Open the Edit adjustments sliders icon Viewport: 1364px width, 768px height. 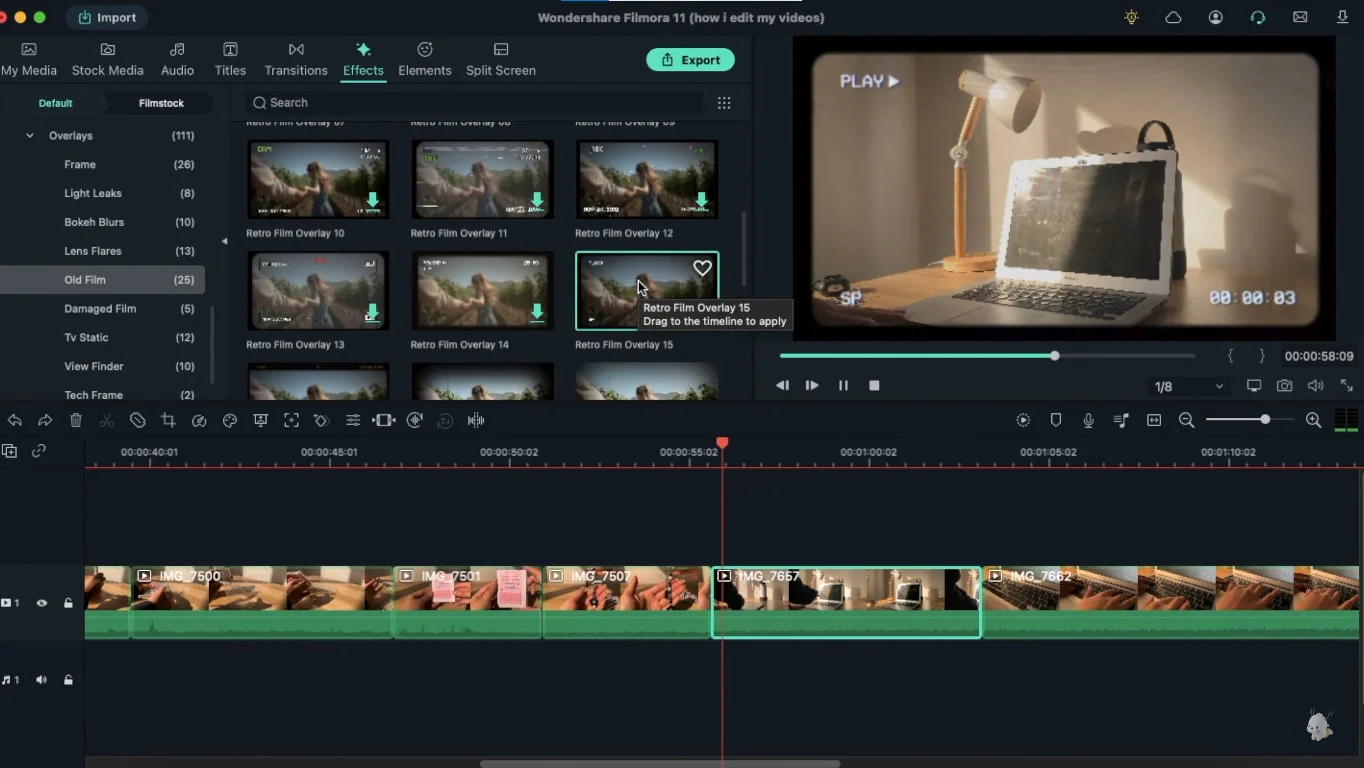[353, 421]
